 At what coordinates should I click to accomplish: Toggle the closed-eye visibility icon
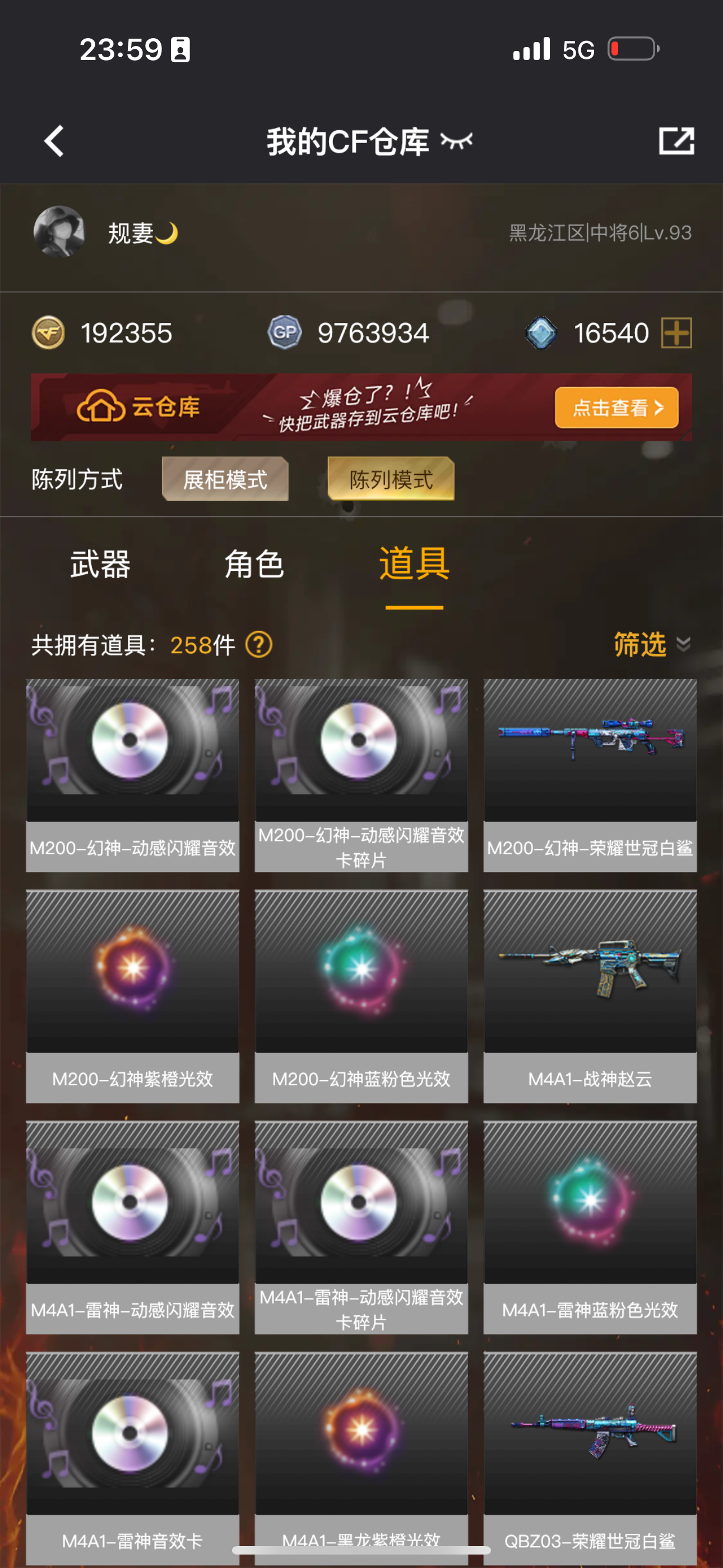click(456, 141)
